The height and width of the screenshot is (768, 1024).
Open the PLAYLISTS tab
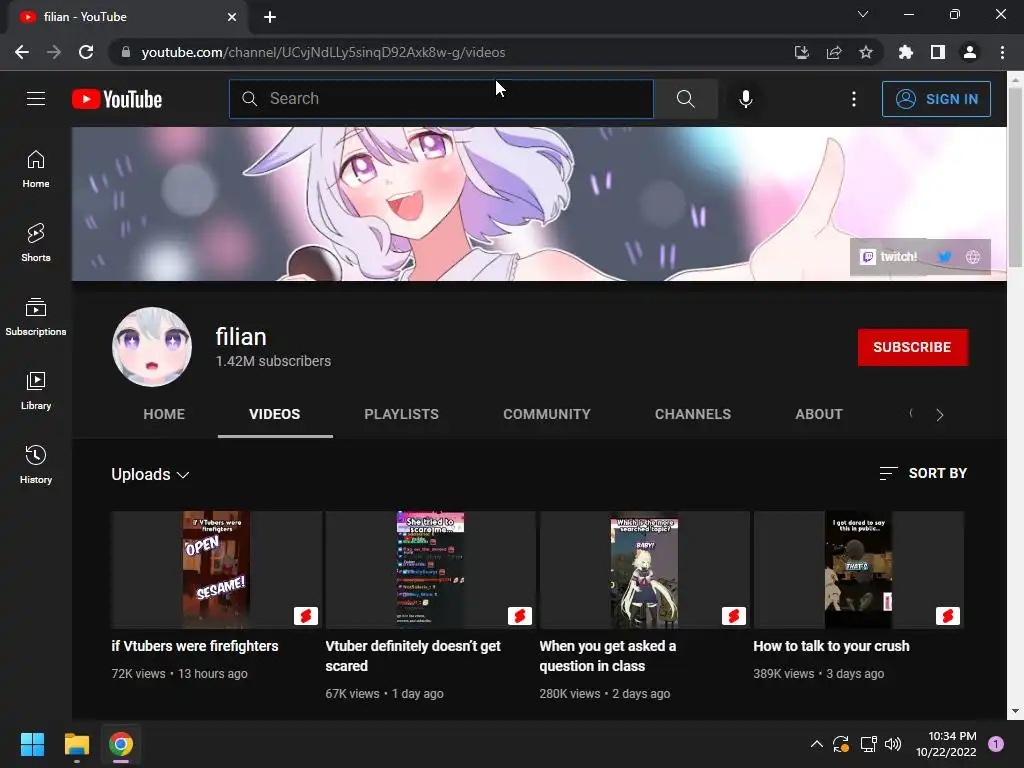click(402, 414)
